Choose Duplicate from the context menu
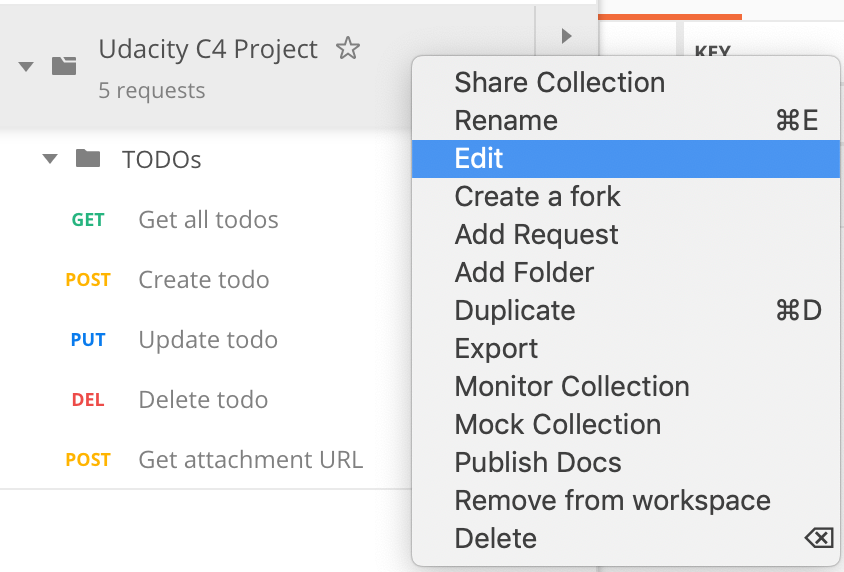Viewport: 844px width, 572px height. click(x=514, y=311)
